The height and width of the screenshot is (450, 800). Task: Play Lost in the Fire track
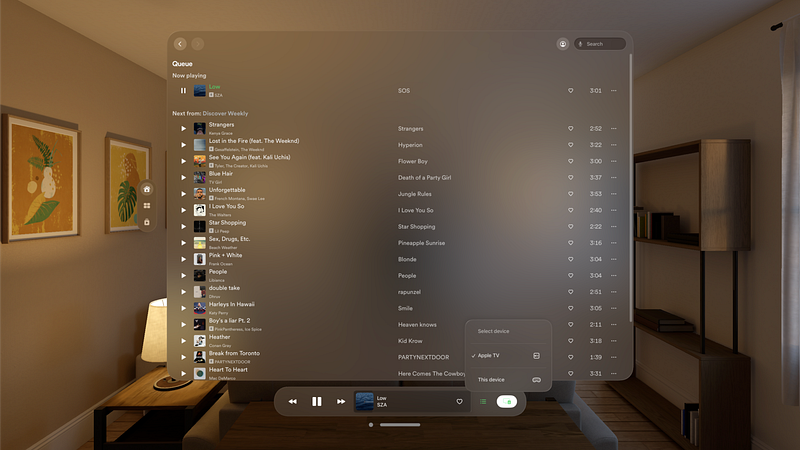(183, 145)
